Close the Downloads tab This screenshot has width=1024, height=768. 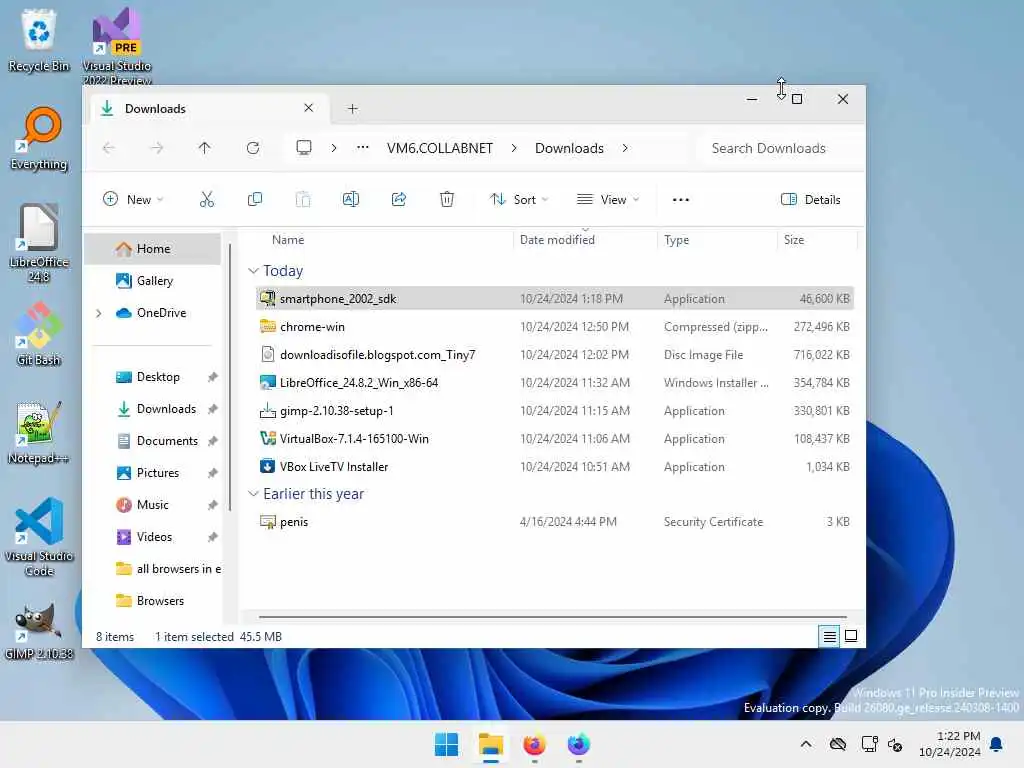point(309,108)
